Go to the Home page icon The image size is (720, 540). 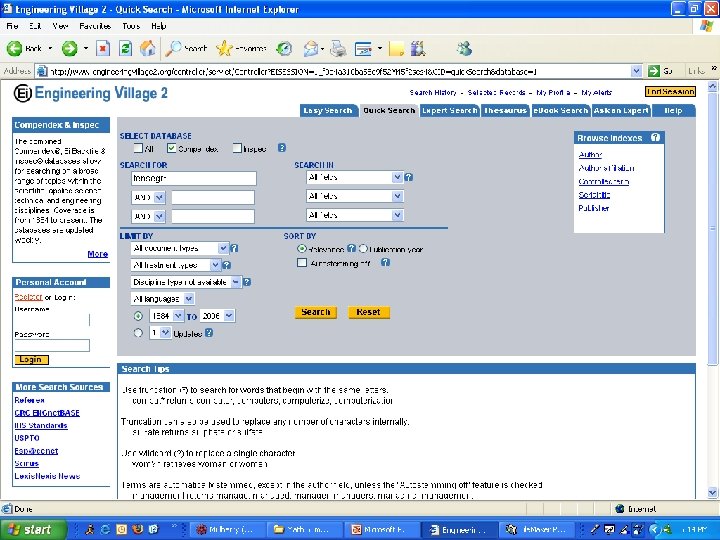(148, 48)
